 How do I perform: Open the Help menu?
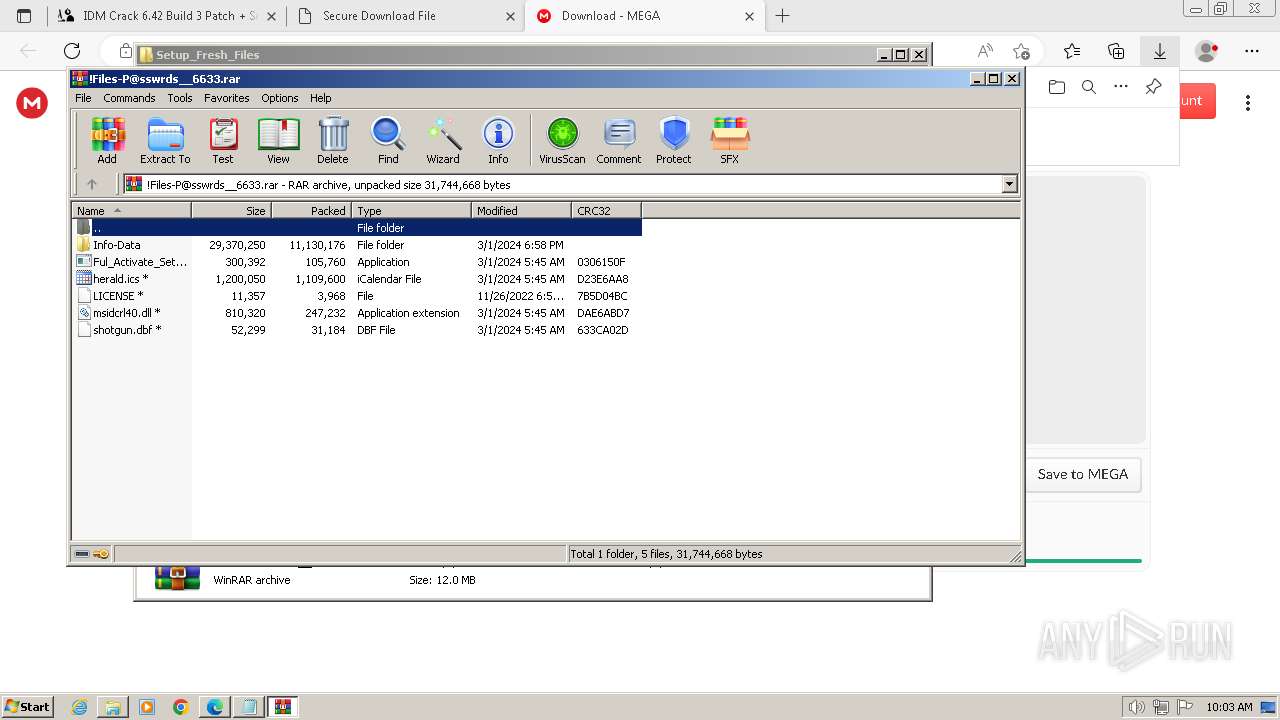(x=321, y=98)
